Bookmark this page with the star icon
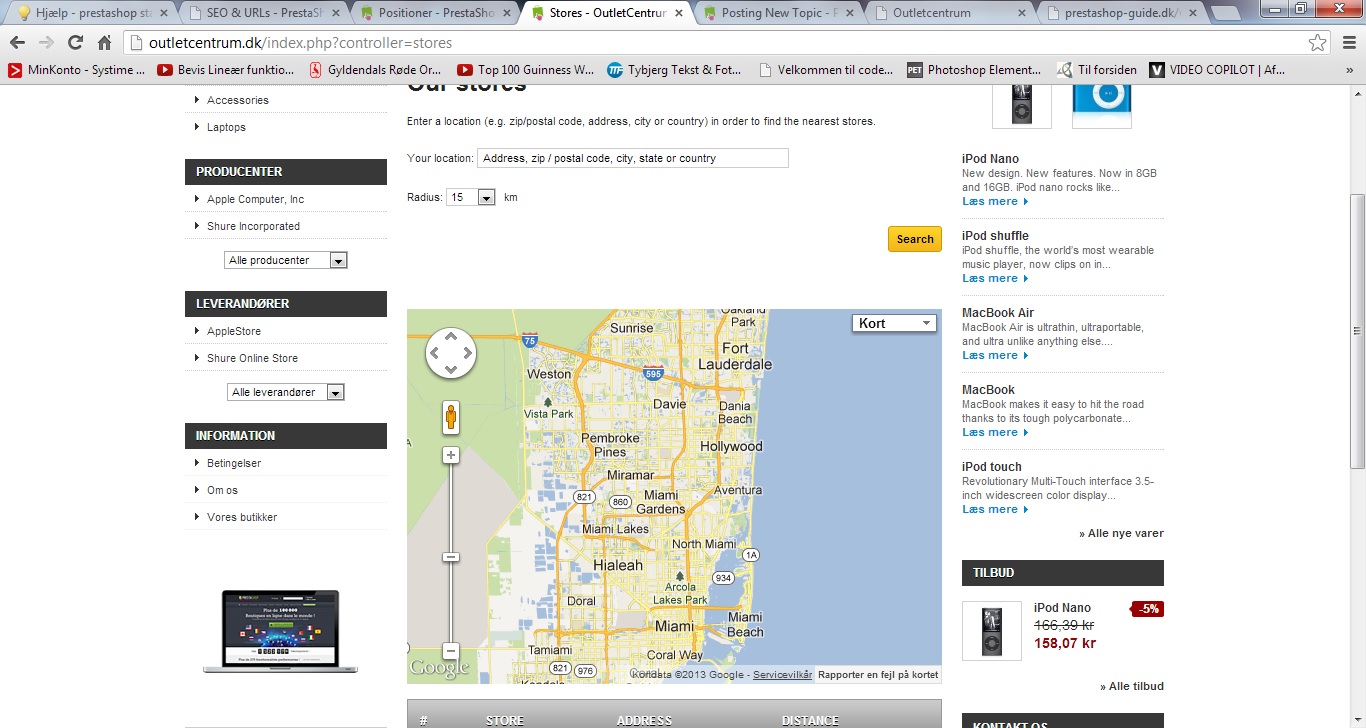 [1317, 43]
